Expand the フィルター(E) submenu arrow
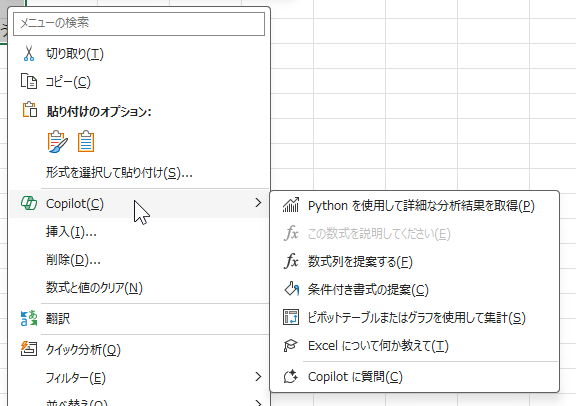Screen dimensions: 576x406 pyautogui.click(x=258, y=377)
